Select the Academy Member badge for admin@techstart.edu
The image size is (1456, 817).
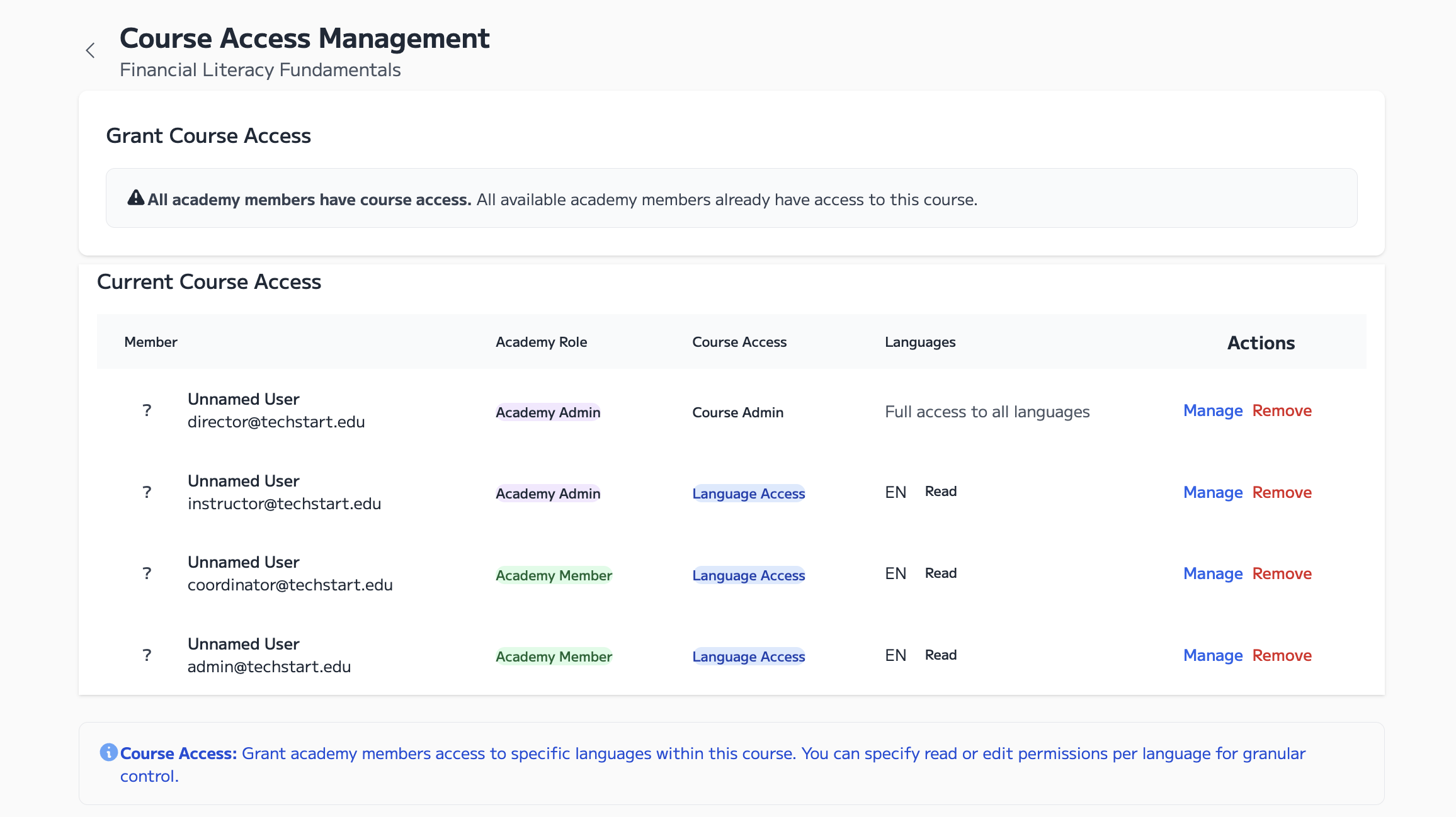click(x=553, y=656)
